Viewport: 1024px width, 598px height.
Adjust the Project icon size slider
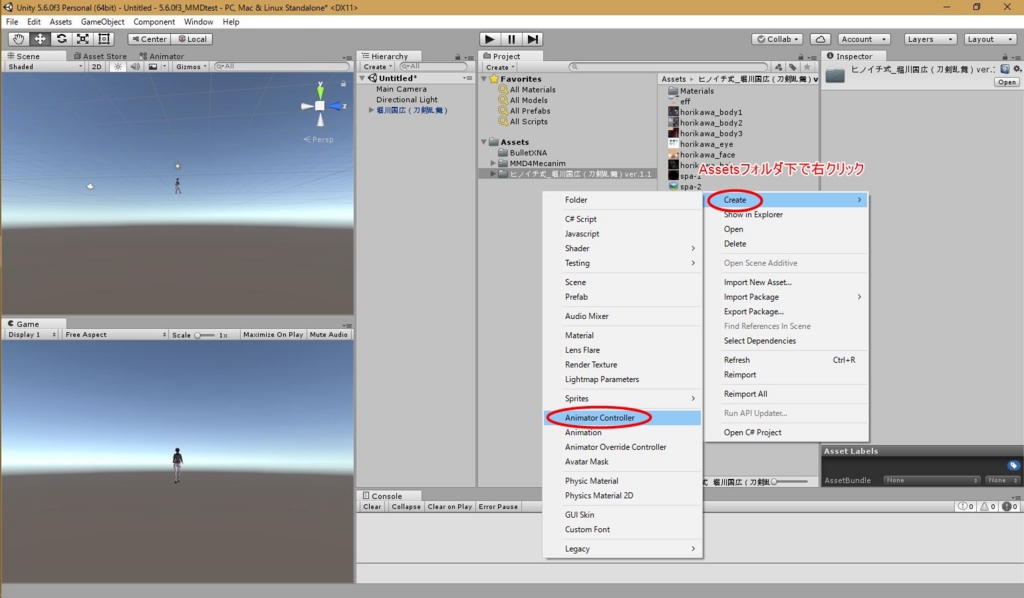(x=789, y=482)
